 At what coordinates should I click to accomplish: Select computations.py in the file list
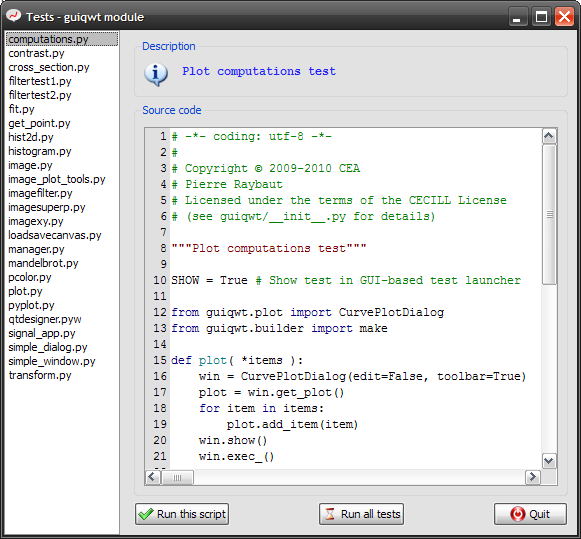click(x=62, y=39)
